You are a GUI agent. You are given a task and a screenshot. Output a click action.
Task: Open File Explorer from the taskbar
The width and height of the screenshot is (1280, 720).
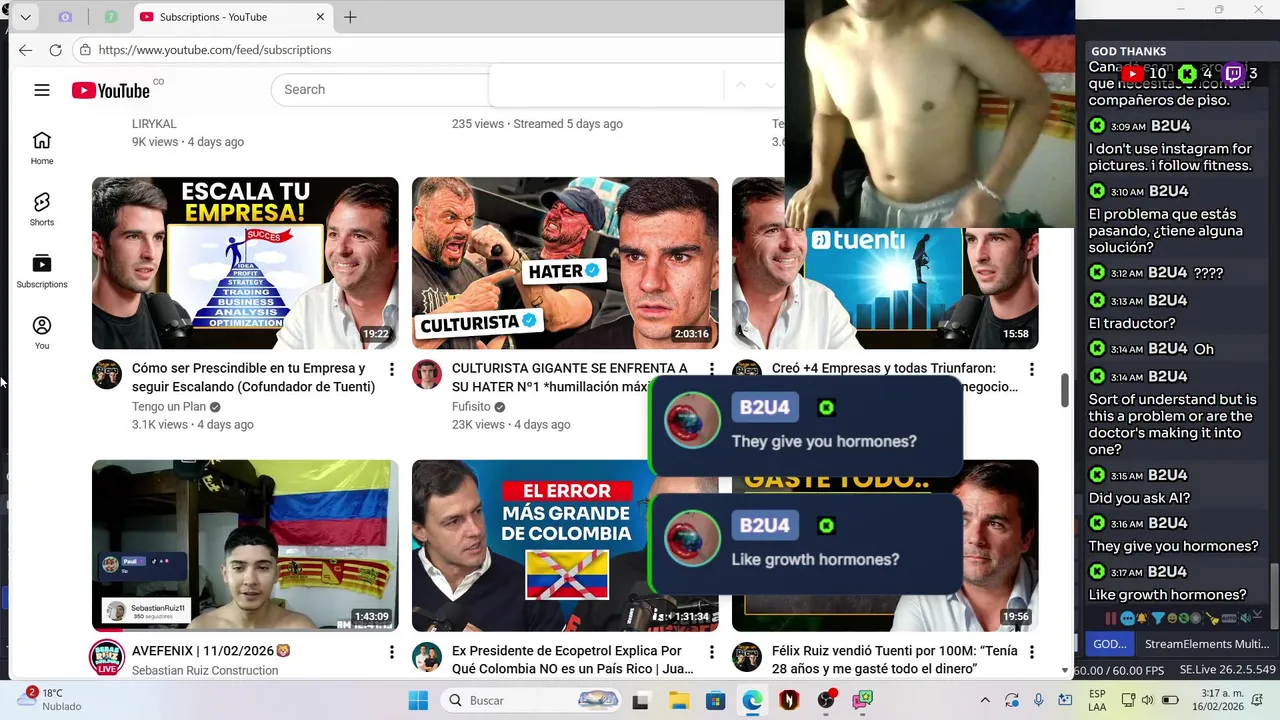pyautogui.click(x=678, y=700)
